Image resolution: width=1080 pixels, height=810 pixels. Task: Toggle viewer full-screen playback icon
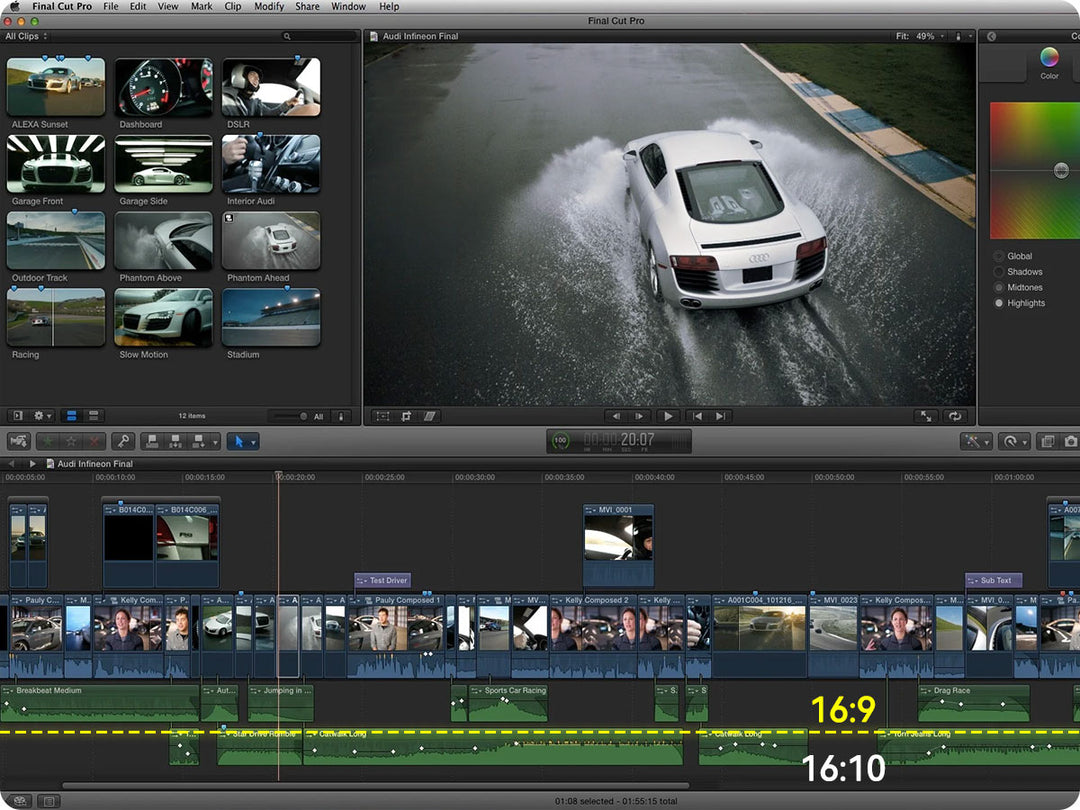926,416
